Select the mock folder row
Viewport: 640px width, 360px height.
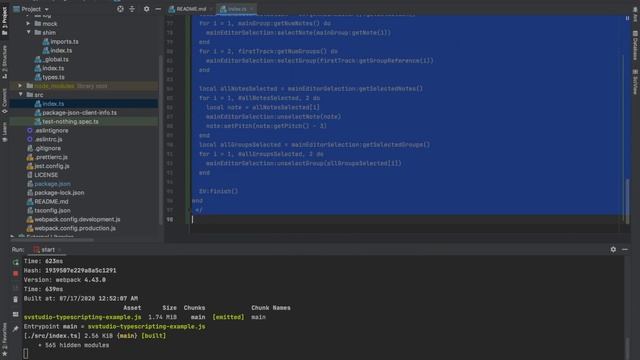(x=84, y=24)
